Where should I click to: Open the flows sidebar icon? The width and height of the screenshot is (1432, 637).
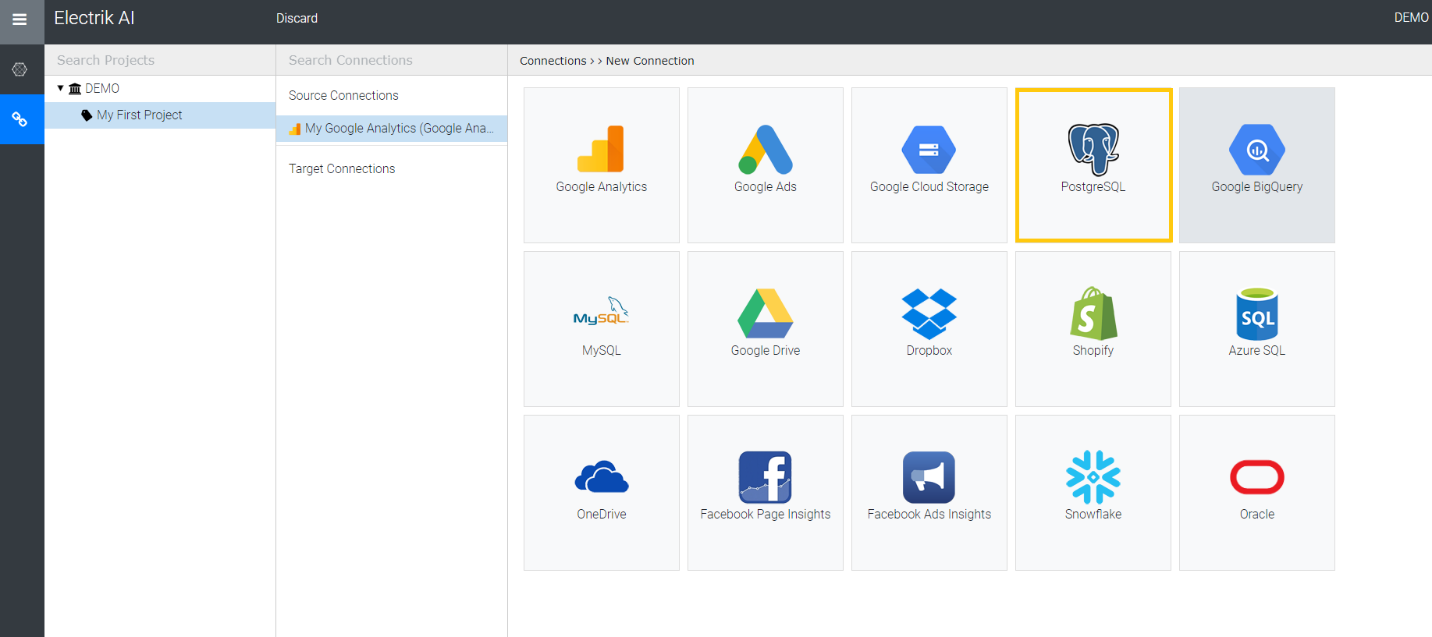coord(20,70)
